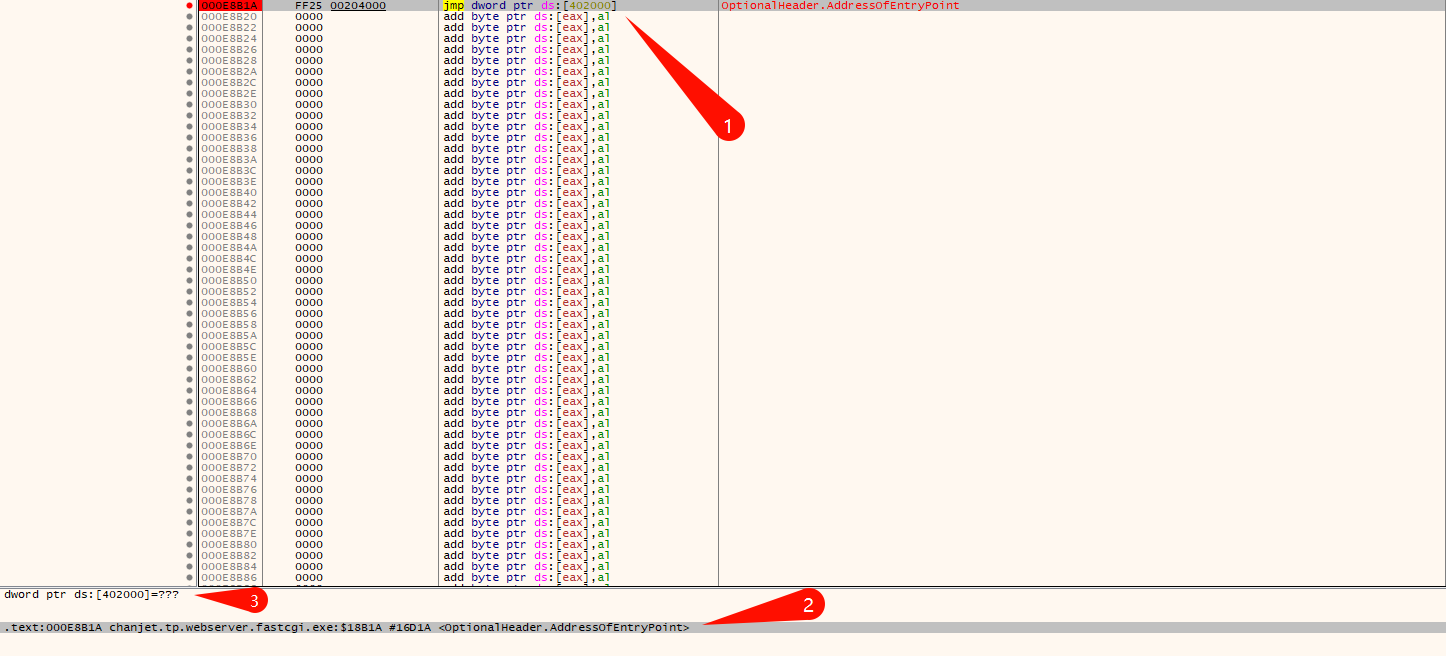This screenshot has width=1446, height=656.
Task: Select the highlighted address 000E8B1A
Action: tap(229, 6)
